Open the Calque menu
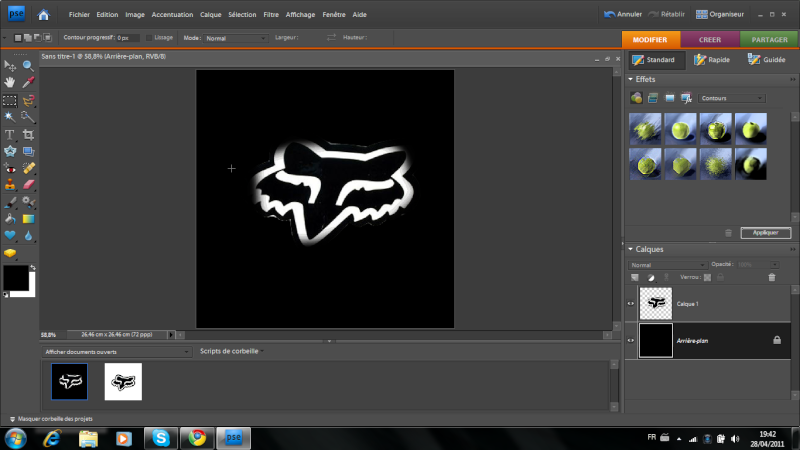Viewport: 800px width, 450px height. coord(210,15)
